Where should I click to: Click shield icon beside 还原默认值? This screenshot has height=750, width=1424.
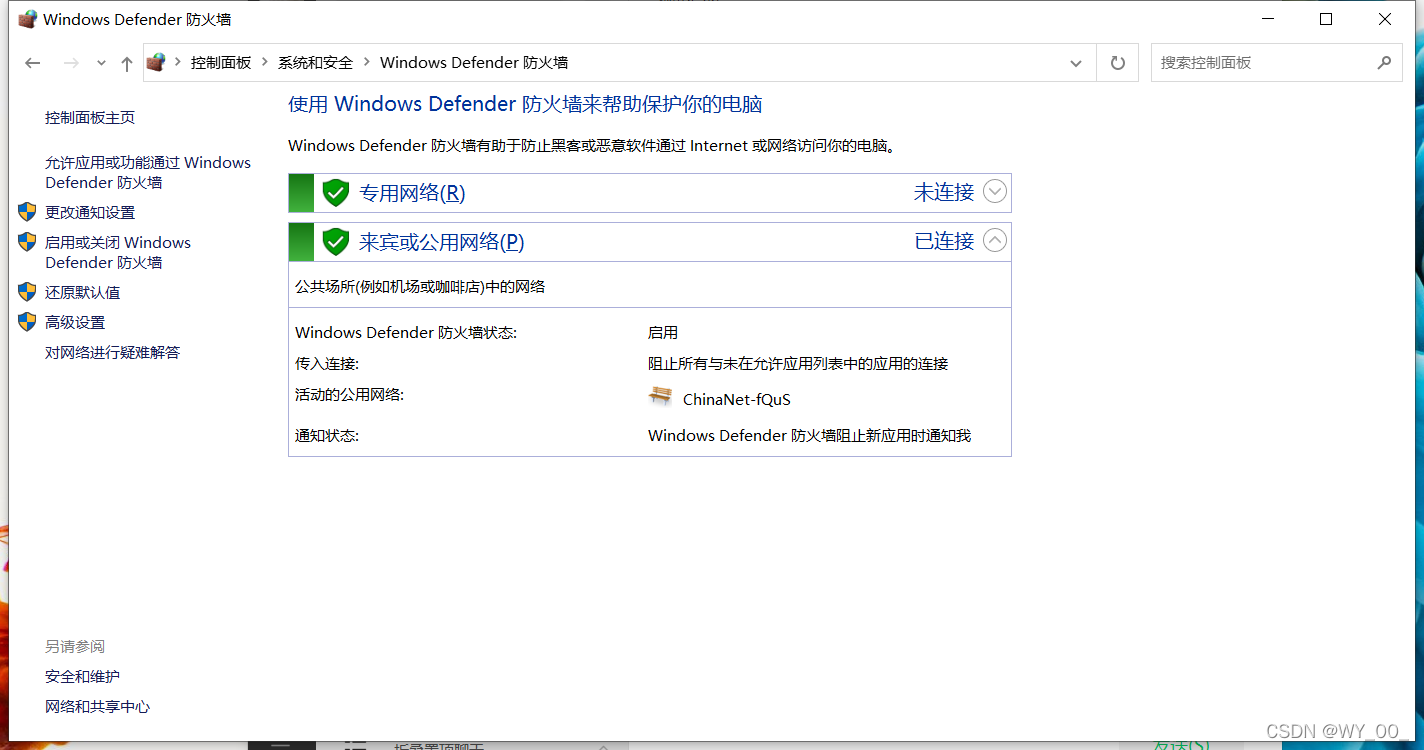point(27,292)
